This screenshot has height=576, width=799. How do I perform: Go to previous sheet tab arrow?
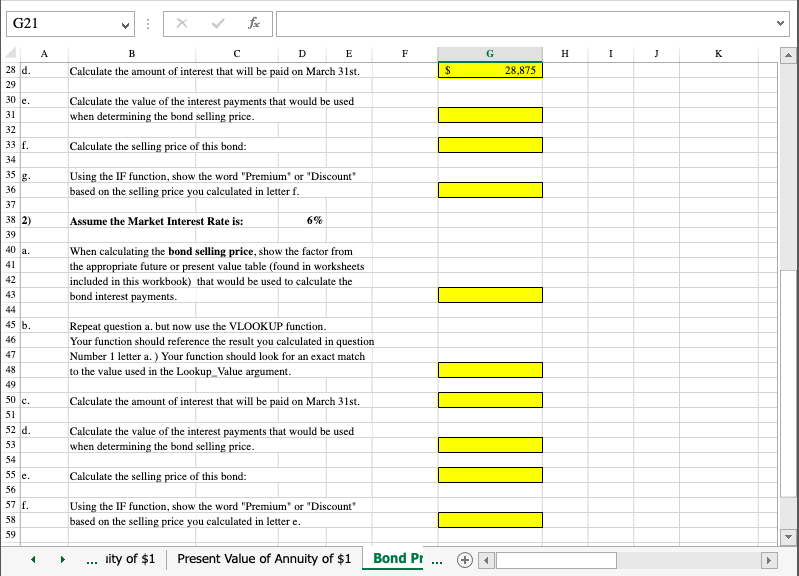(33, 559)
